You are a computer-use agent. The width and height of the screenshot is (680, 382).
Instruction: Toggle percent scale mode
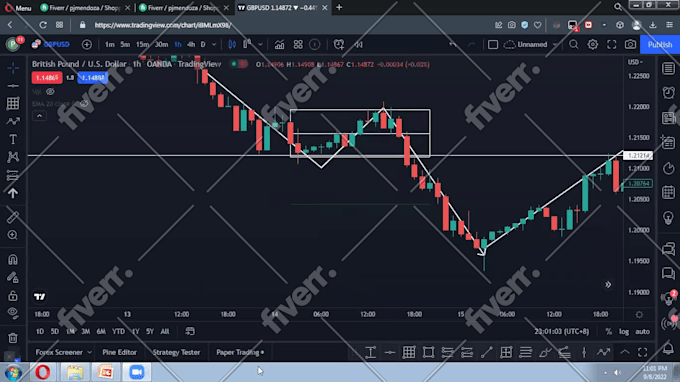[x=608, y=331]
